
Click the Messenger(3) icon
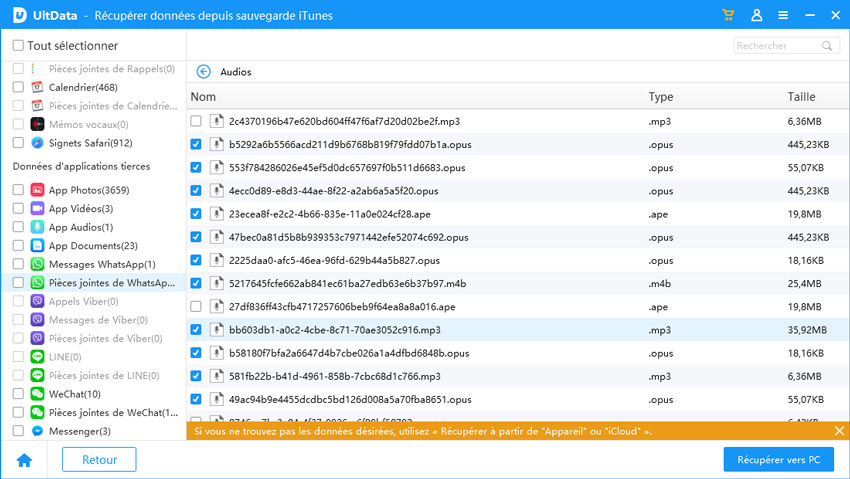tap(37, 431)
